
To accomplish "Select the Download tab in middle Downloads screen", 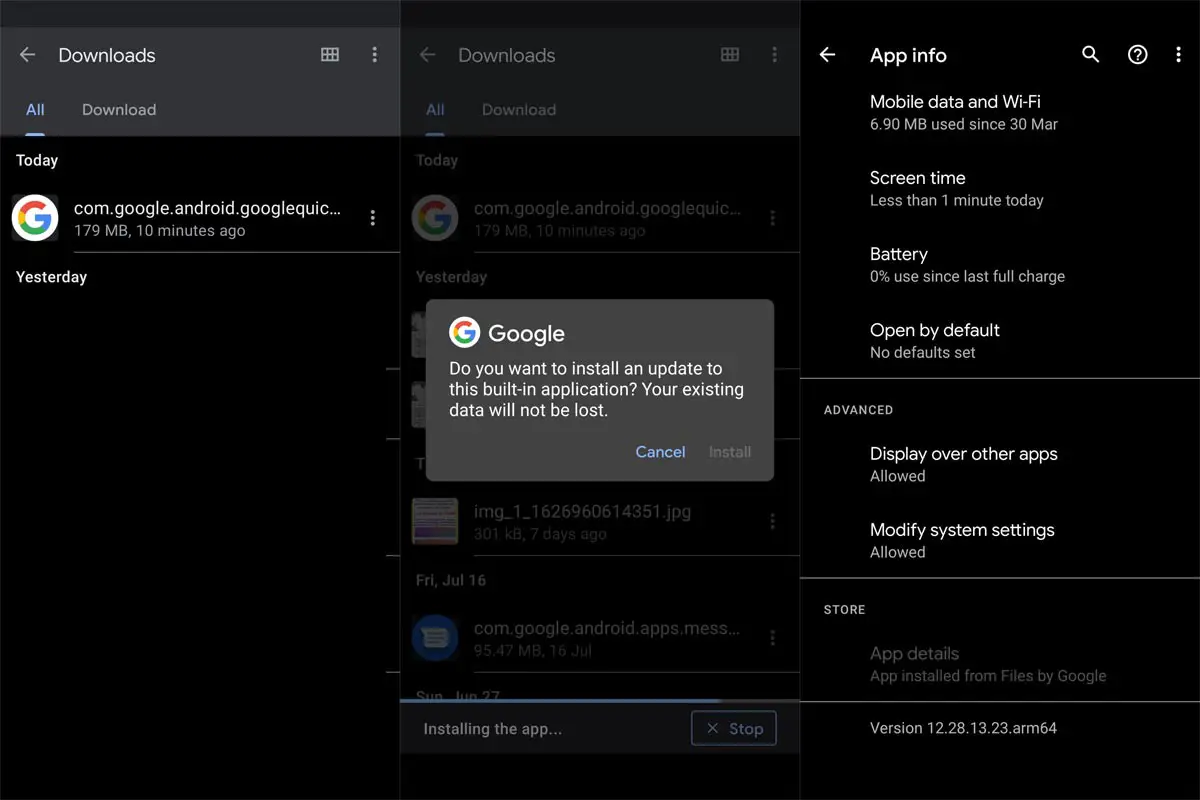I will pos(519,110).
